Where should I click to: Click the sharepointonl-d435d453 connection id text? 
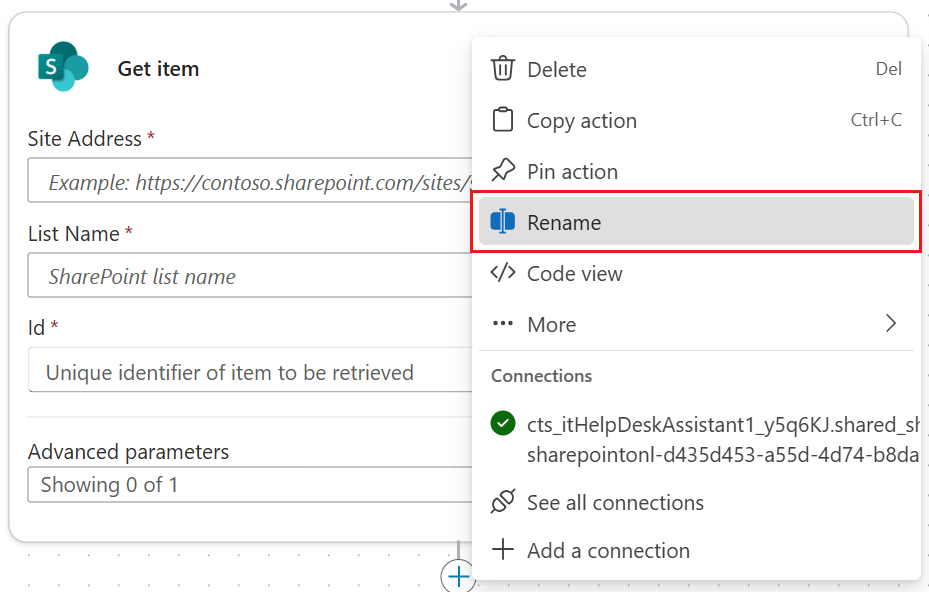(722, 455)
